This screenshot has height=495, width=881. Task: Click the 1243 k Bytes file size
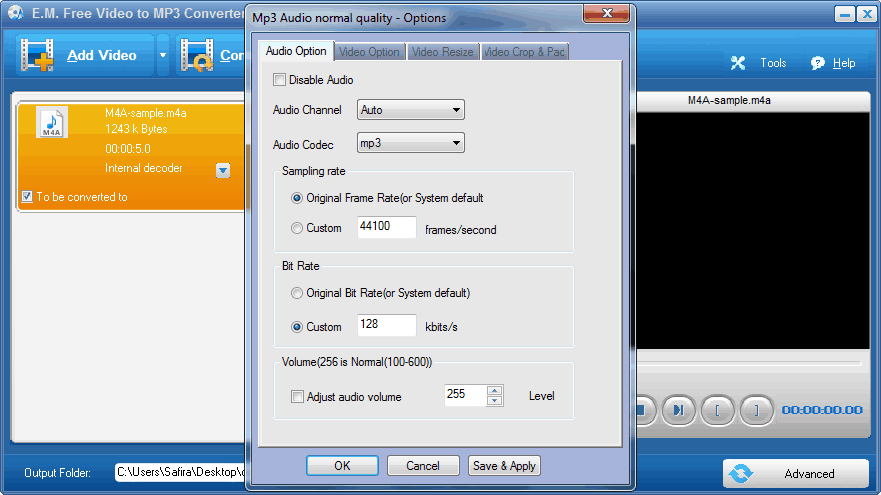[137, 129]
